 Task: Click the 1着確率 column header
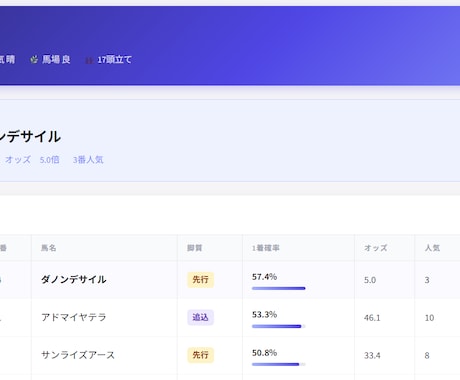click(x=266, y=248)
